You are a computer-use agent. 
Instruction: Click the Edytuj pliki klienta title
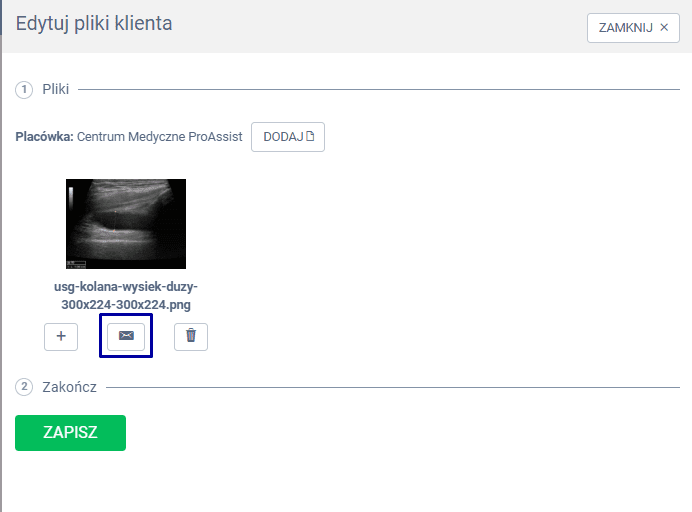[94, 23]
